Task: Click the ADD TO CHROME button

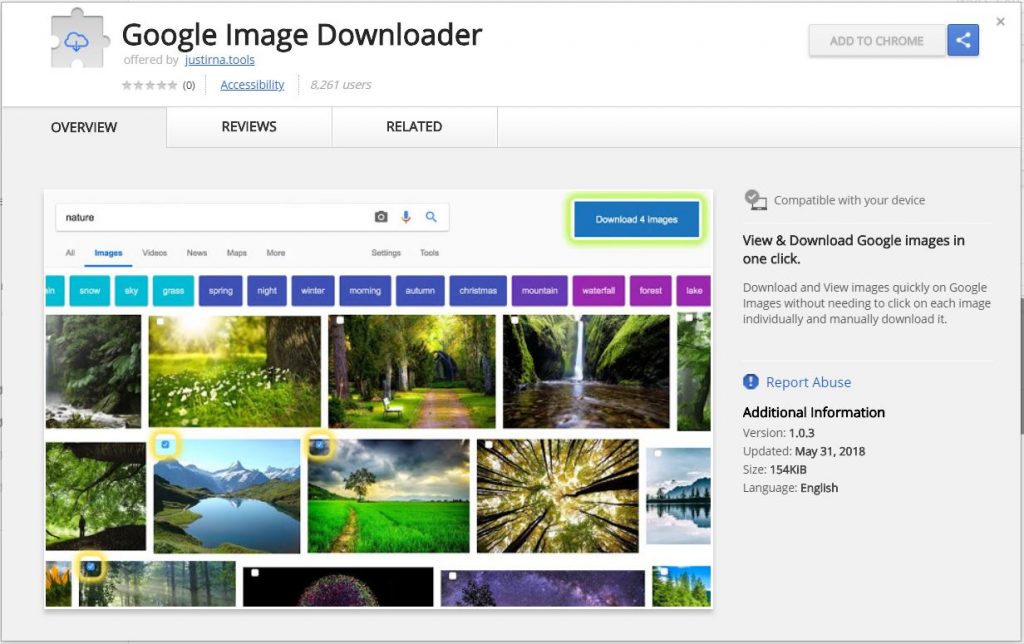Action: coord(877,41)
